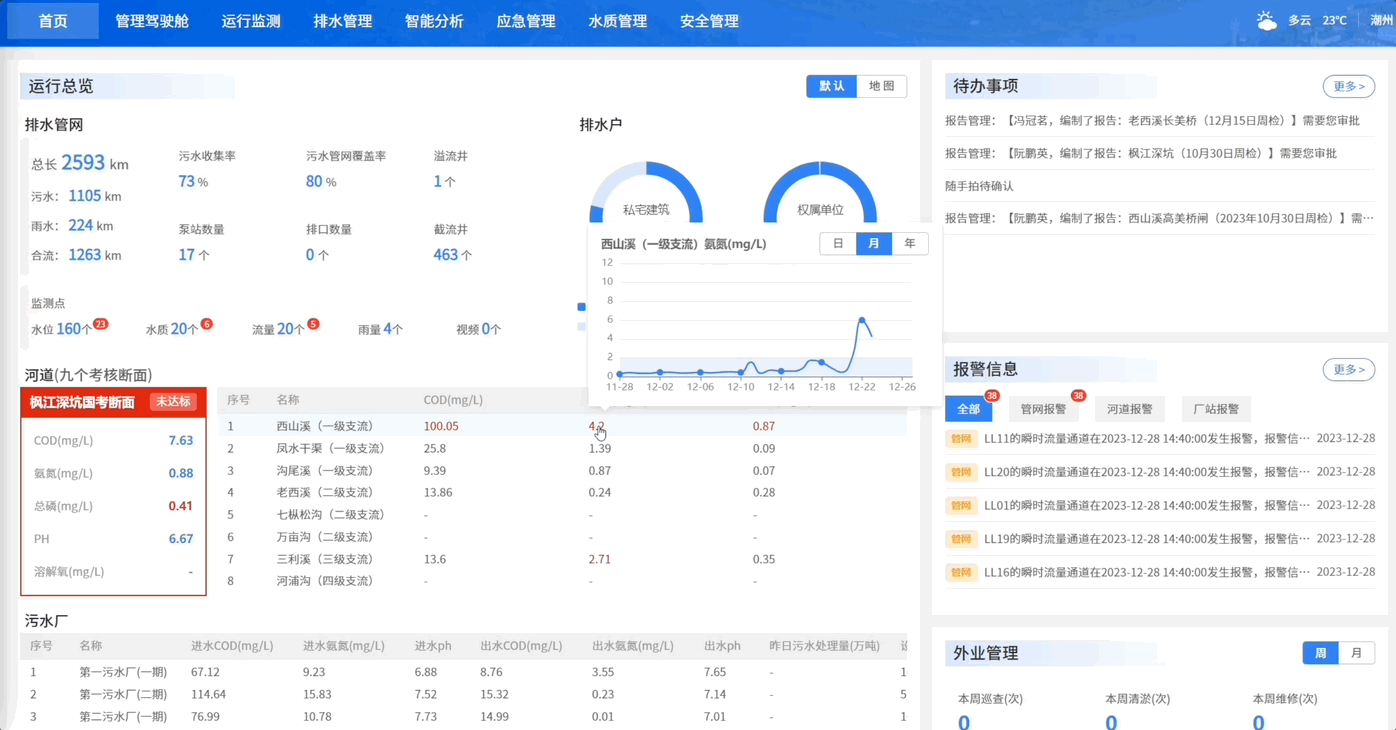Screen dimensions: 1396x730
Task: Click 泵站数量 17 个 value
Action: [x=194, y=255]
